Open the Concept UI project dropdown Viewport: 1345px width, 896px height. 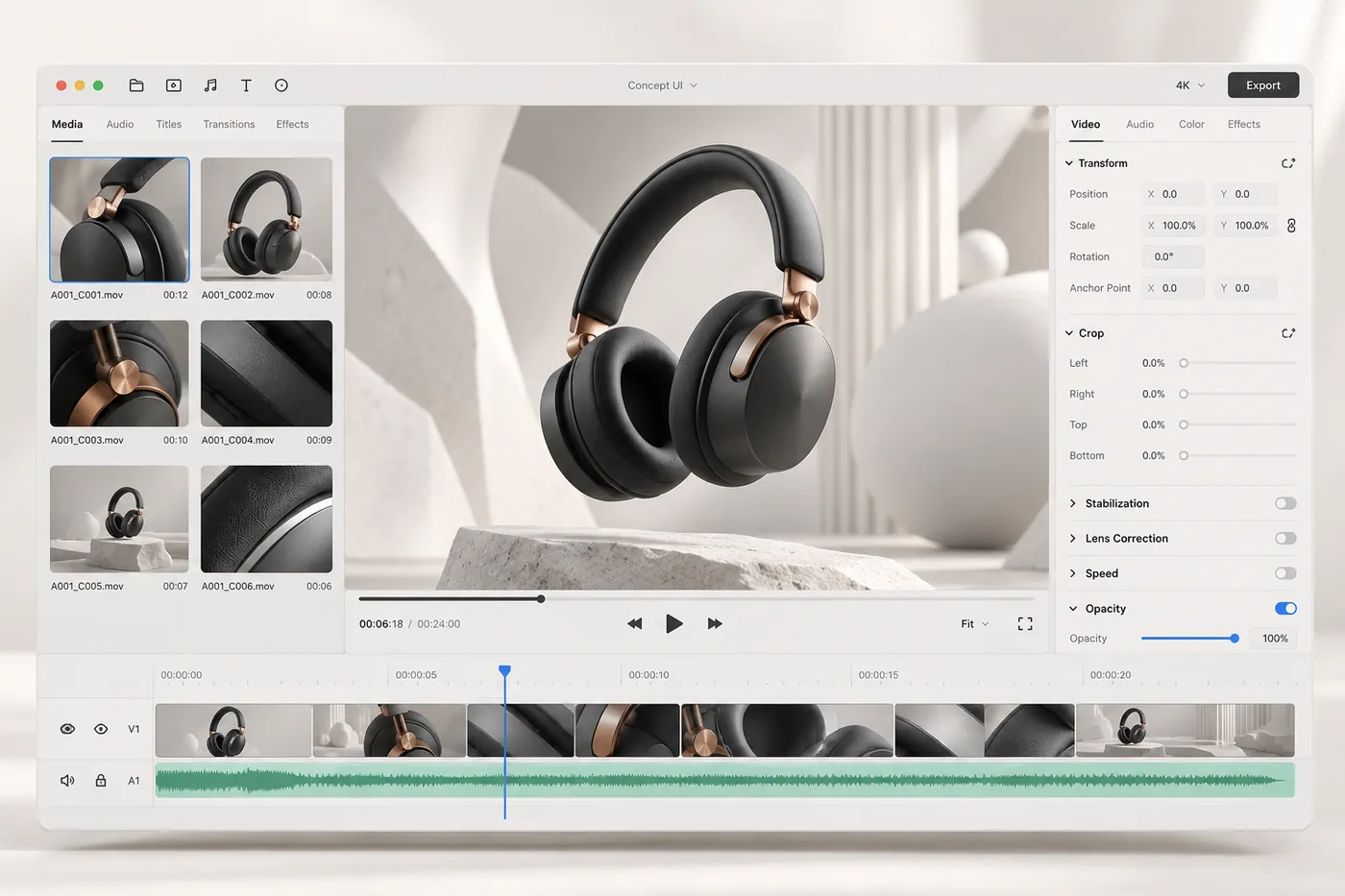pyautogui.click(x=663, y=85)
